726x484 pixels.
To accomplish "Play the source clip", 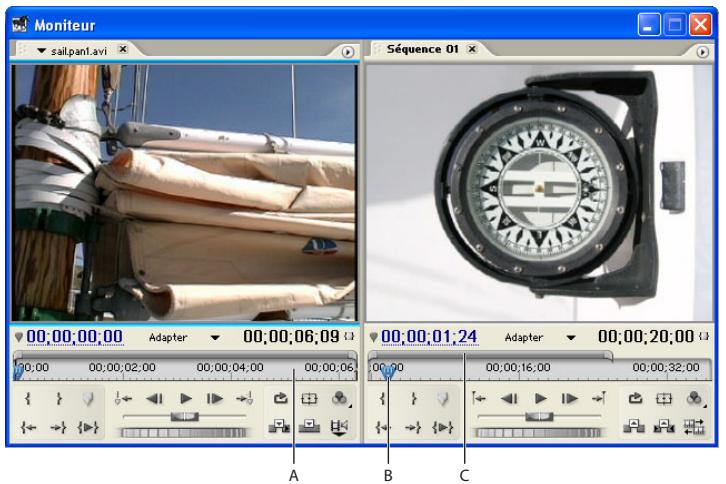I will click(184, 397).
